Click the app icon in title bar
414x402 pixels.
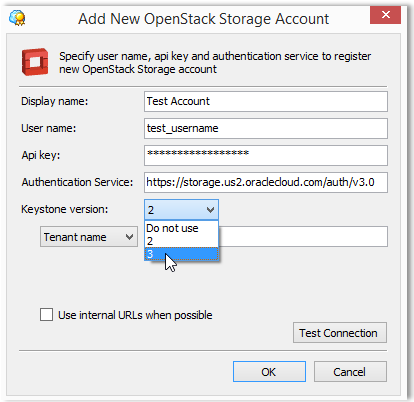point(17,18)
